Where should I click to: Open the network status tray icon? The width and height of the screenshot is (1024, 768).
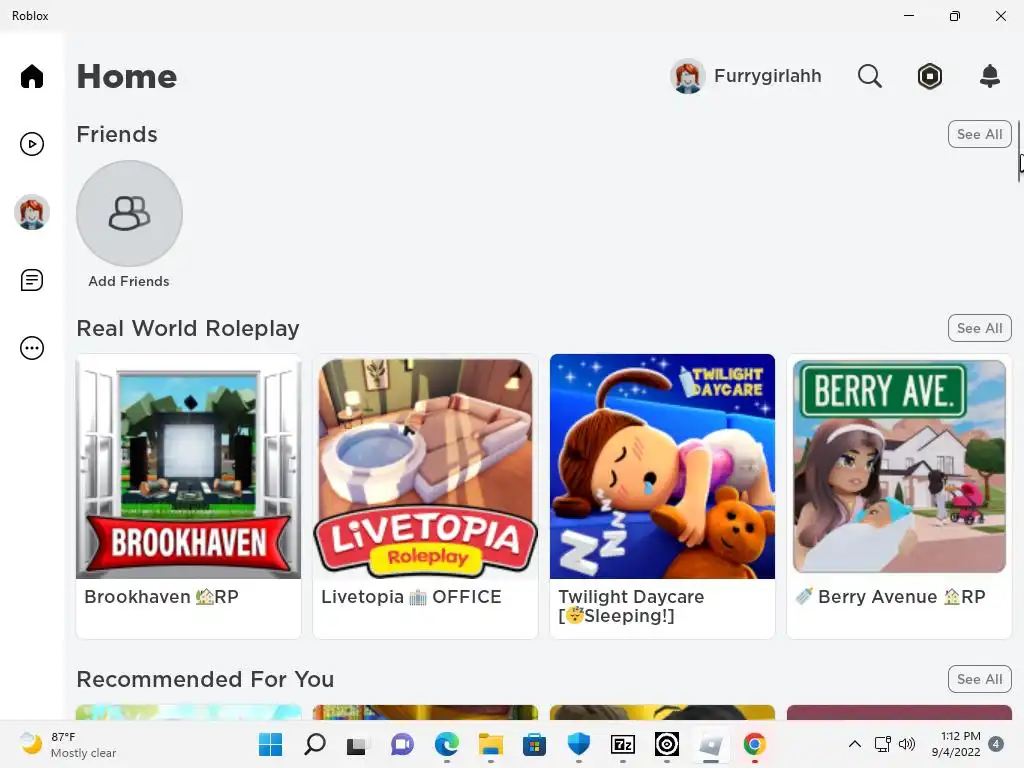coord(882,744)
